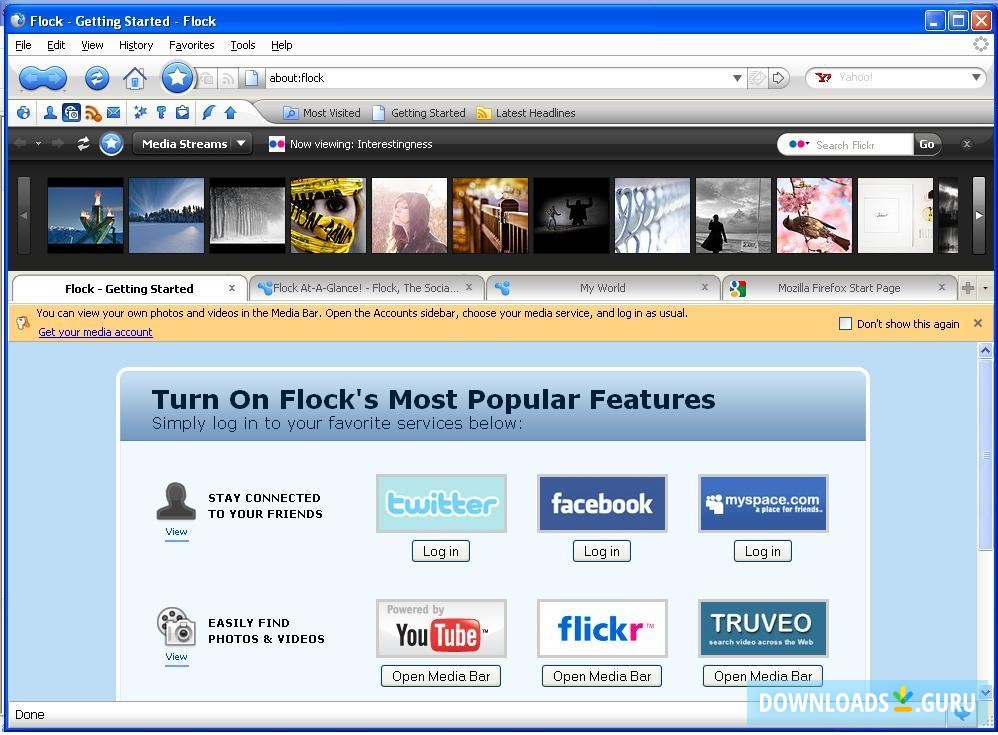Click the Photo Uploader up-arrow icon
This screenshot has width=998, height=735.
coord(230,113)
